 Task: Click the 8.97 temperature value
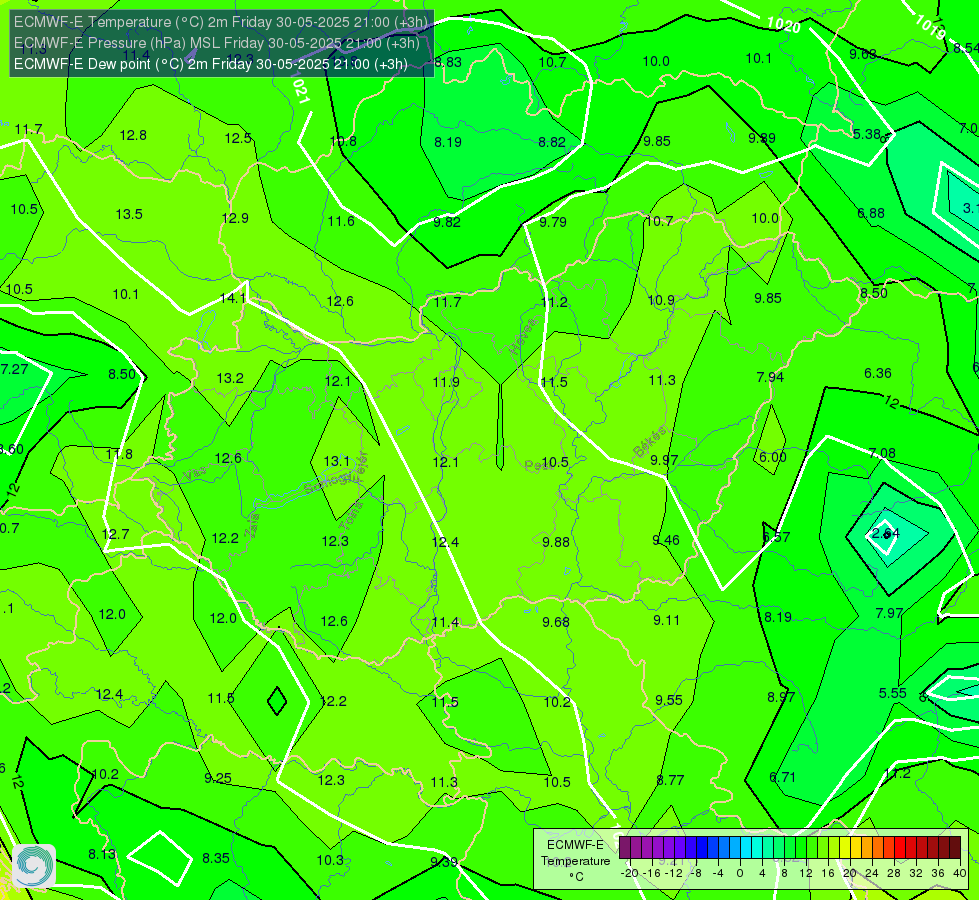click(781, 697)
